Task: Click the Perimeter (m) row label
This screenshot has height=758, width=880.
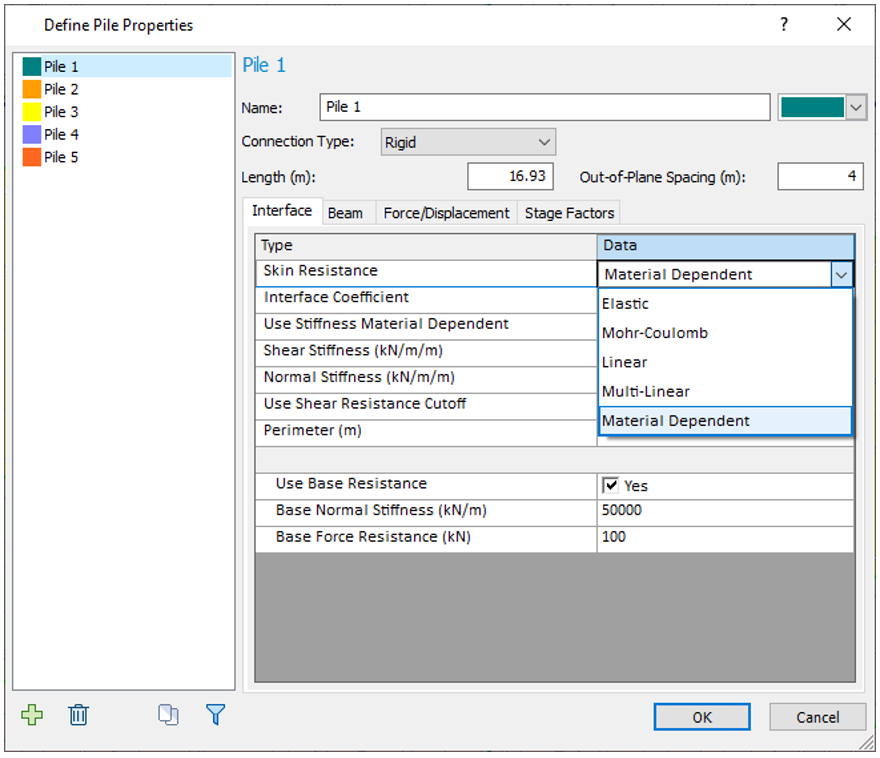Action: [313, 430]
